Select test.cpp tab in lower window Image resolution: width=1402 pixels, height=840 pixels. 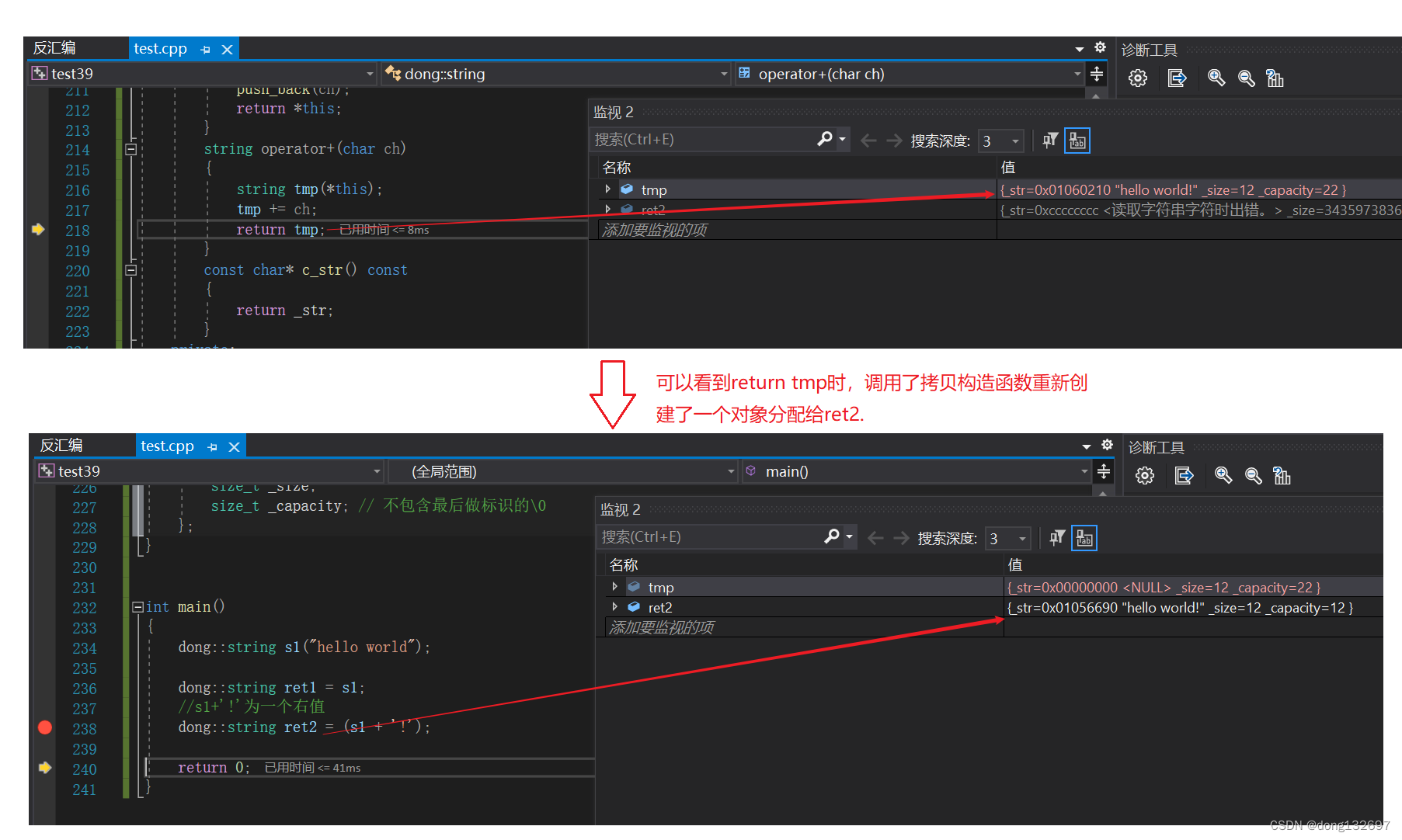pos(168,446)
